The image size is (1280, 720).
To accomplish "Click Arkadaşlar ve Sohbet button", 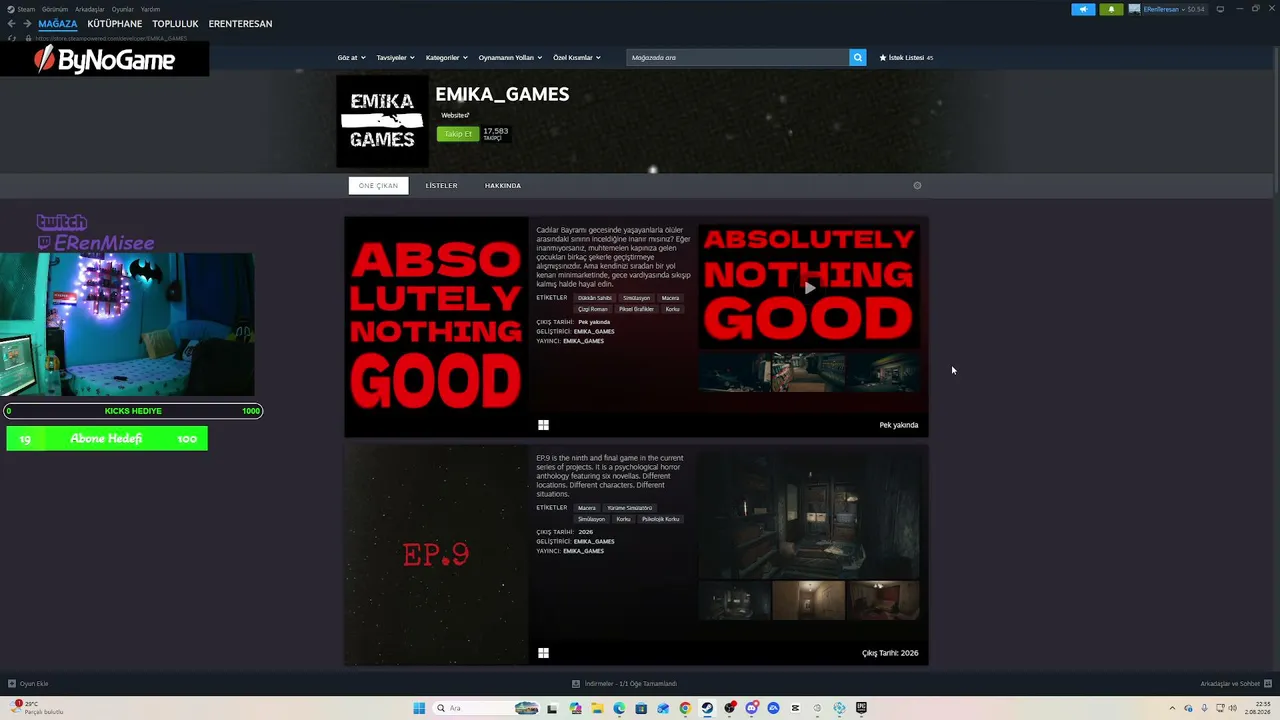I will [x=1235, y=684].
